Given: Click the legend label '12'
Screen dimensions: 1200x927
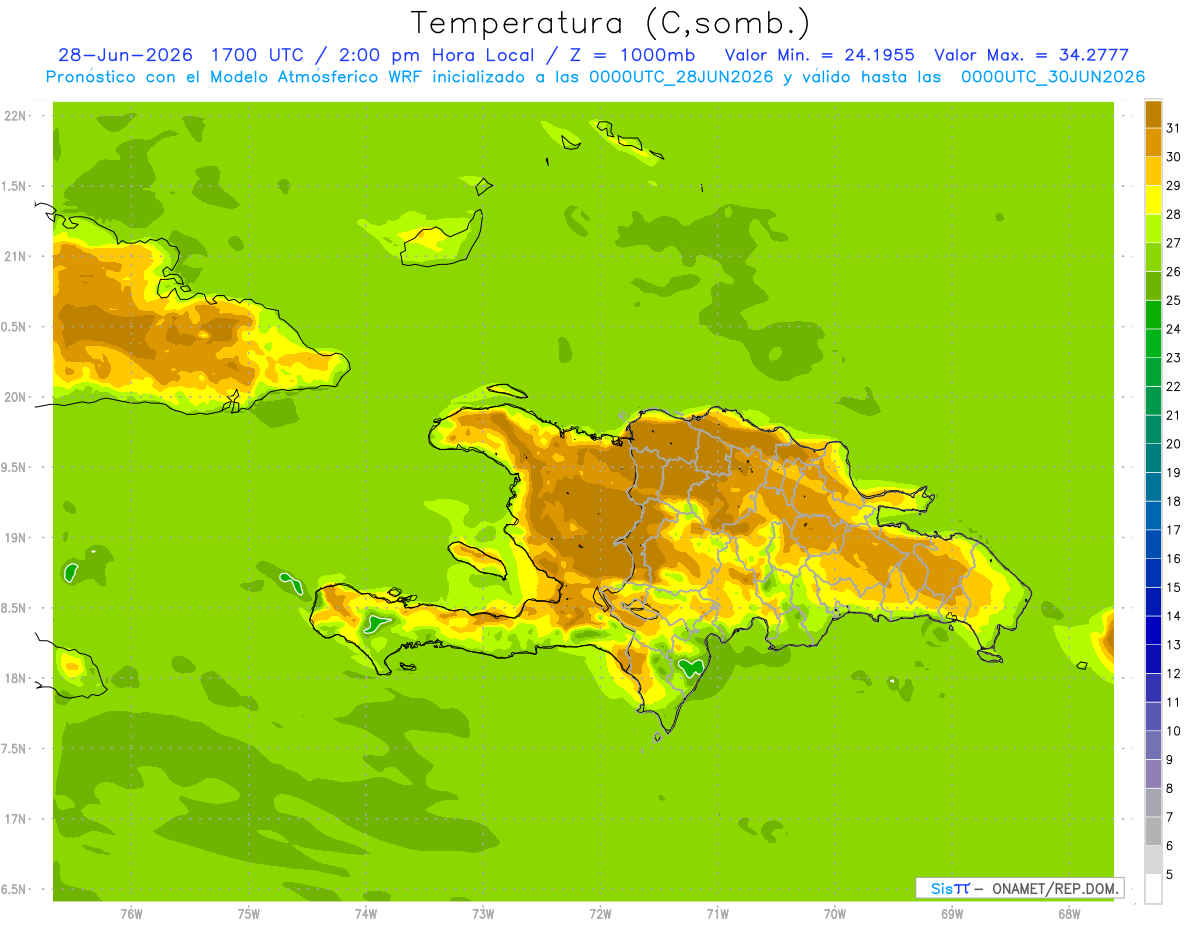Looking at the screenshot, I should (x=1174, y=673).
